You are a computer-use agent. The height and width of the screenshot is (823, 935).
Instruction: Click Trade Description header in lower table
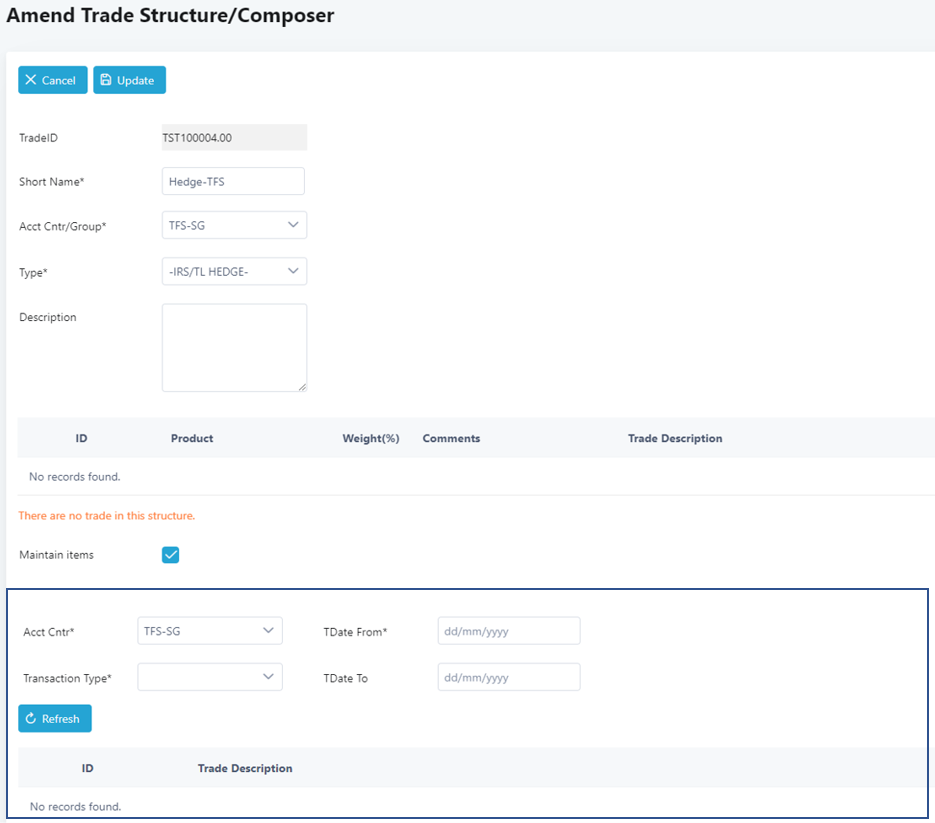pyautogui.click(x=245, y=768)
